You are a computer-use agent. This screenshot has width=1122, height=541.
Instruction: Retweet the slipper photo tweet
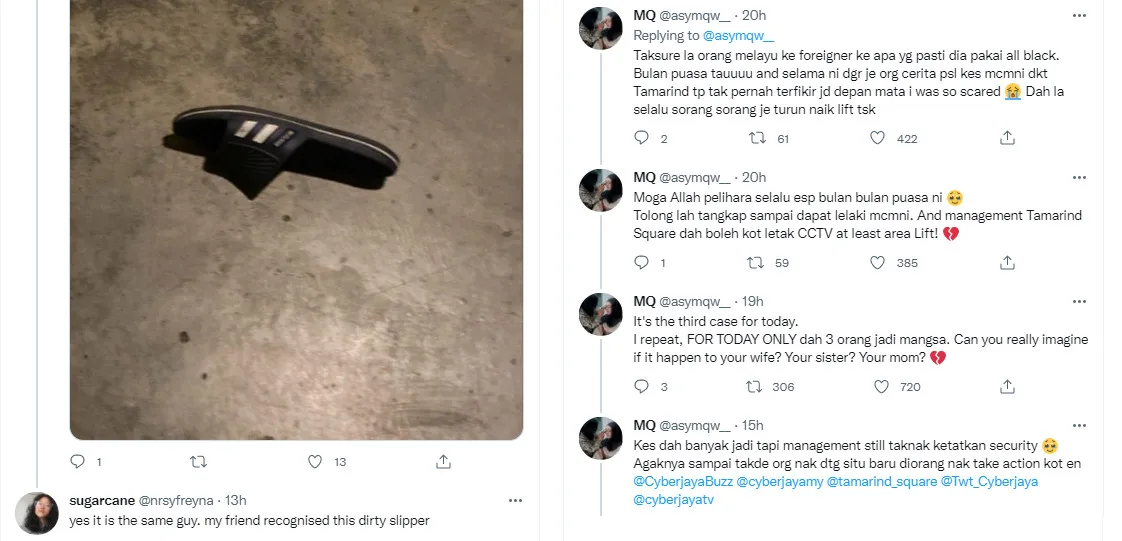coord(198,462)
